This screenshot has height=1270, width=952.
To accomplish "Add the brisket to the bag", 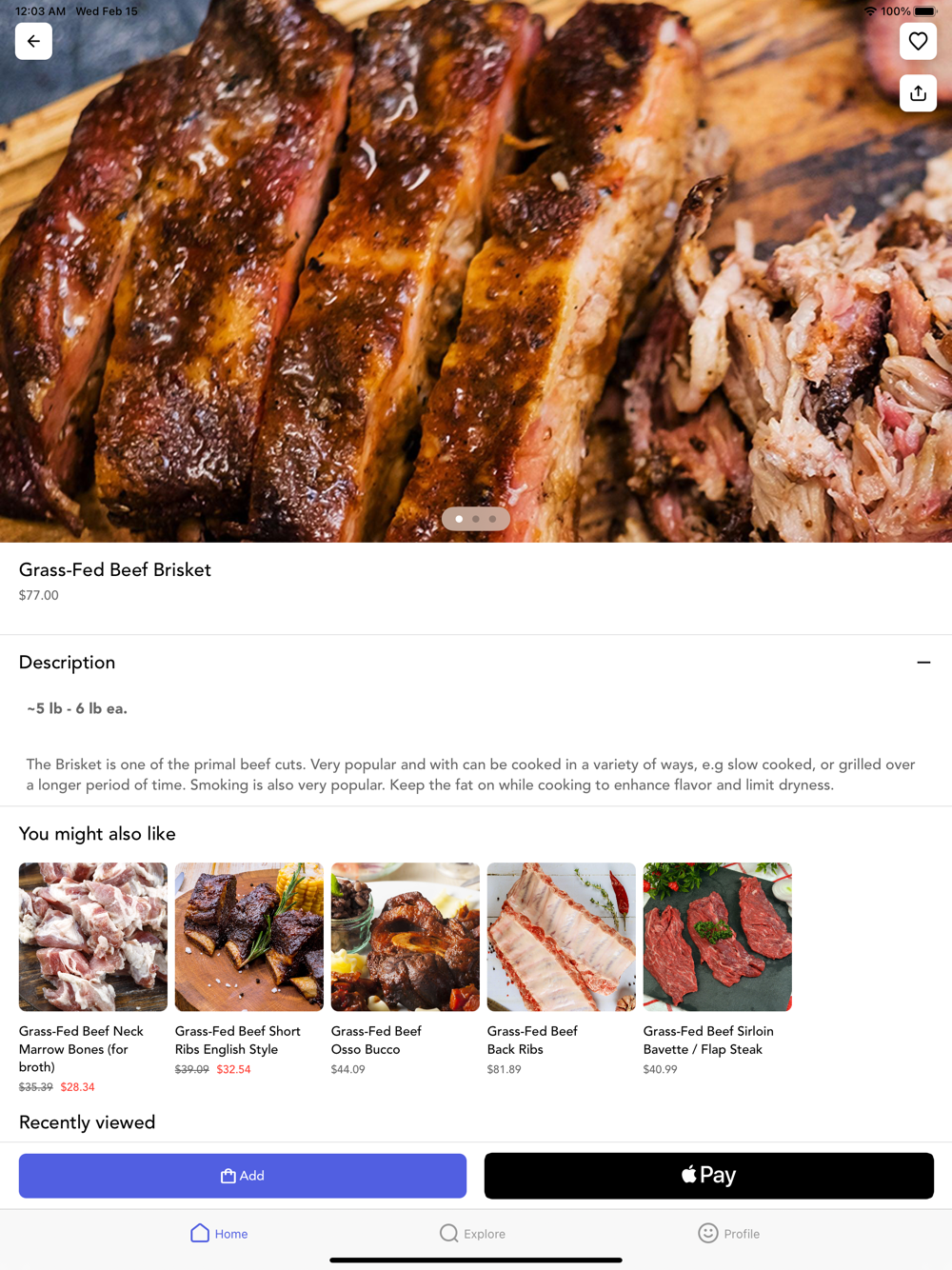I will click(243, 1176).
